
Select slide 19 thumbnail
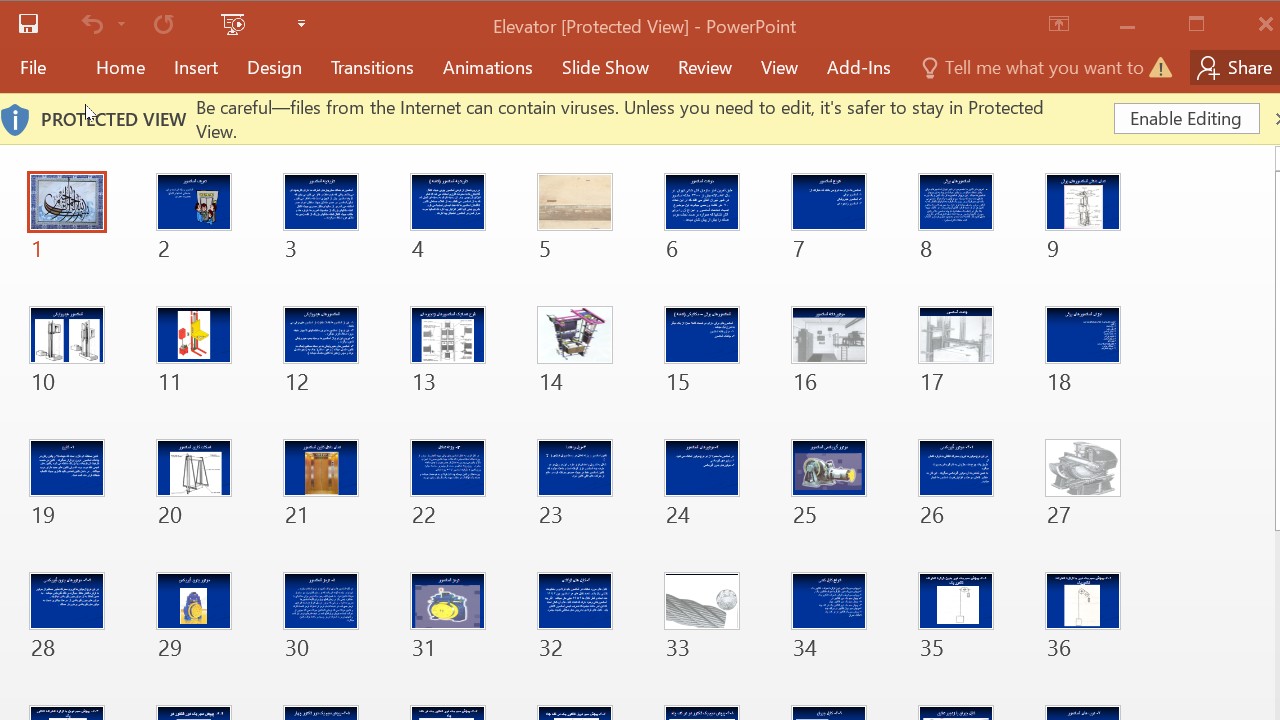point(67,468)
